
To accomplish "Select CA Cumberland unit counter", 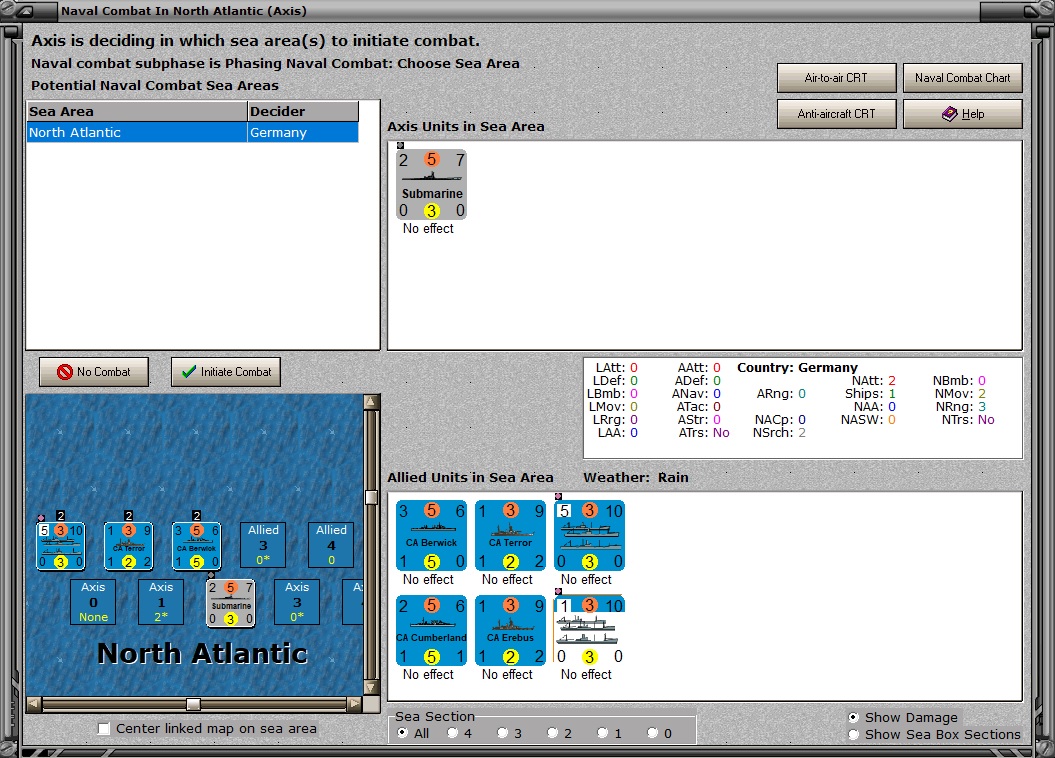I will [x=431, y=630].
